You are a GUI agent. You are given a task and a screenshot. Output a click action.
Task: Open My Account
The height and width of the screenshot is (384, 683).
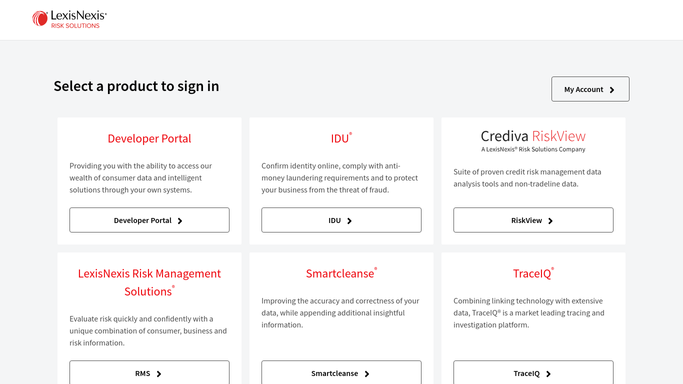click(590, 89)
